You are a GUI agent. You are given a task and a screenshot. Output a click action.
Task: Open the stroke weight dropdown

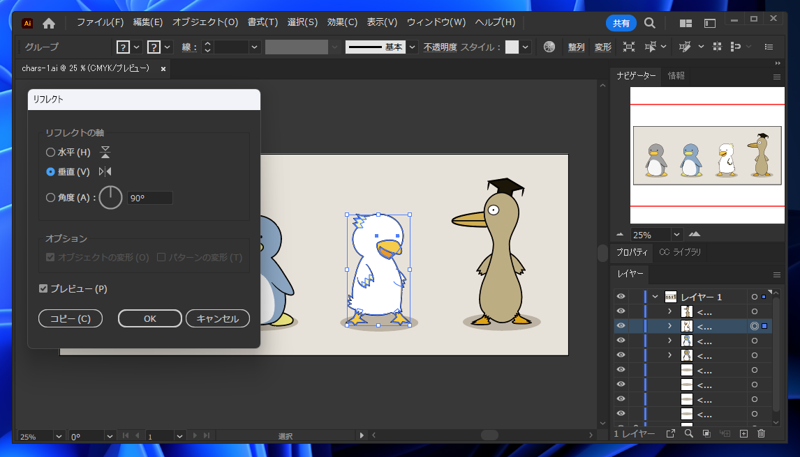pyautogui.click(x=254, y=47)
